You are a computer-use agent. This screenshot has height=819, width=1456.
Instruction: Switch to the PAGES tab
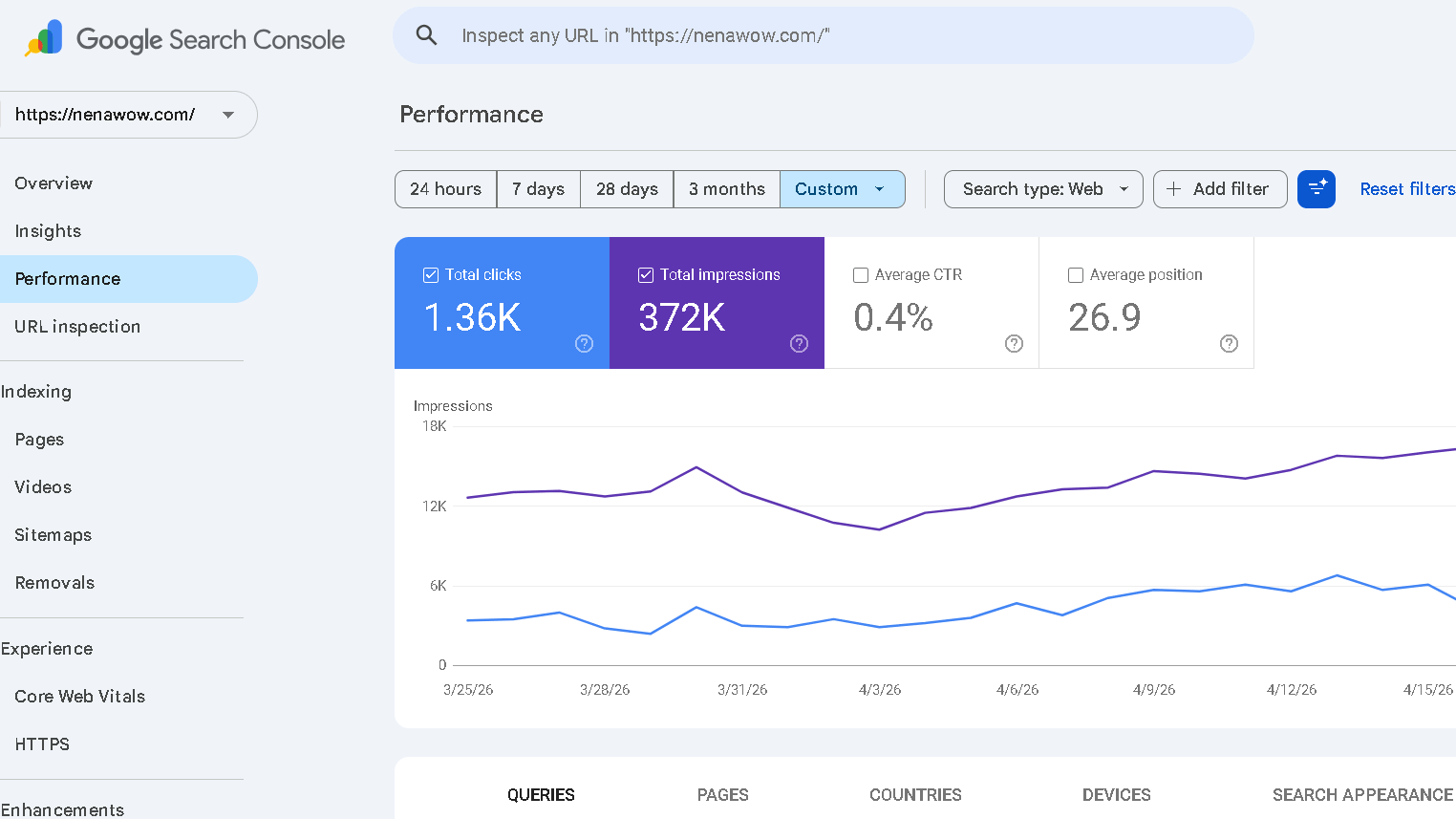722,795
